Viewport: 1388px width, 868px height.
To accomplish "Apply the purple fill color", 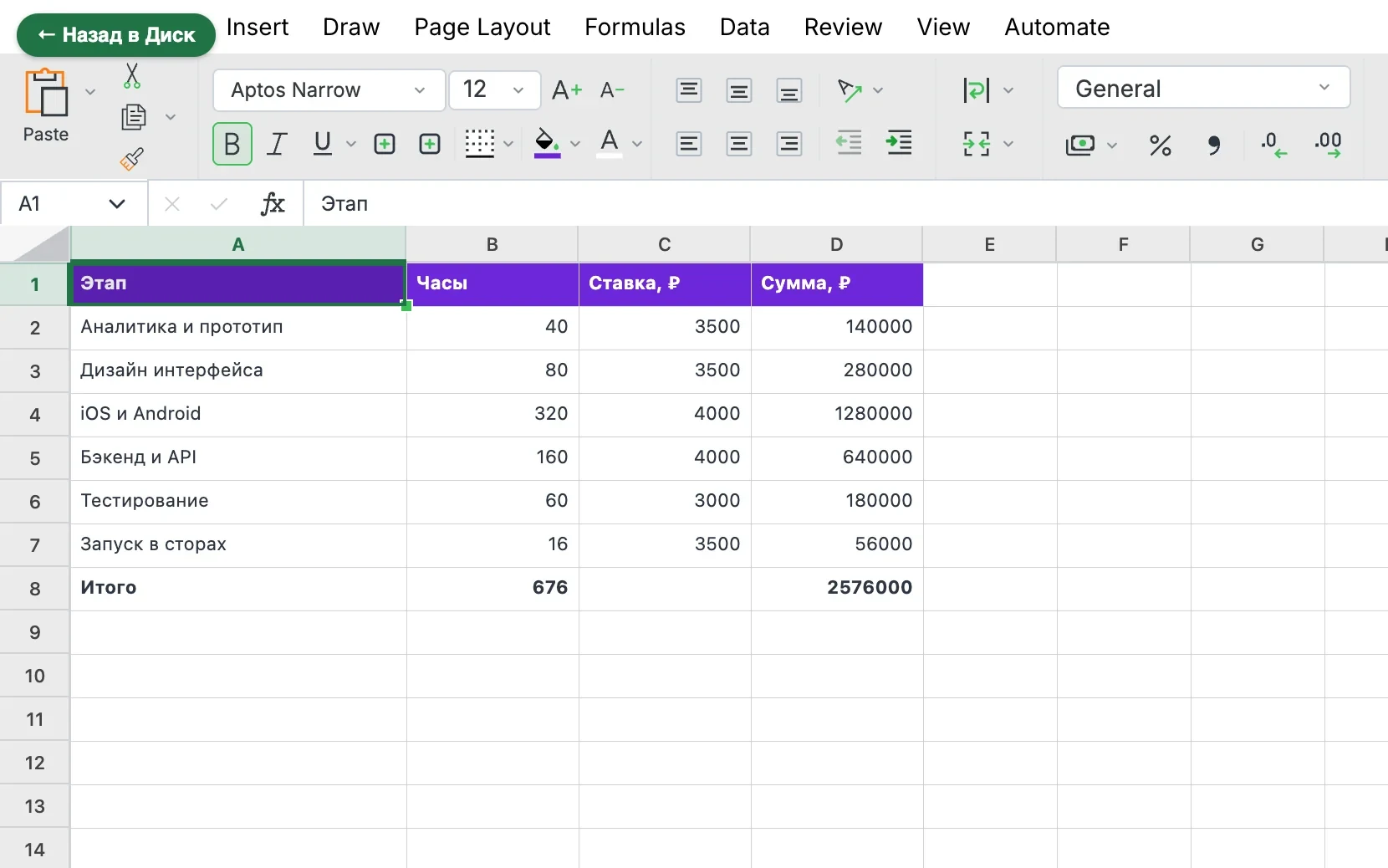I will click(547, 144).
